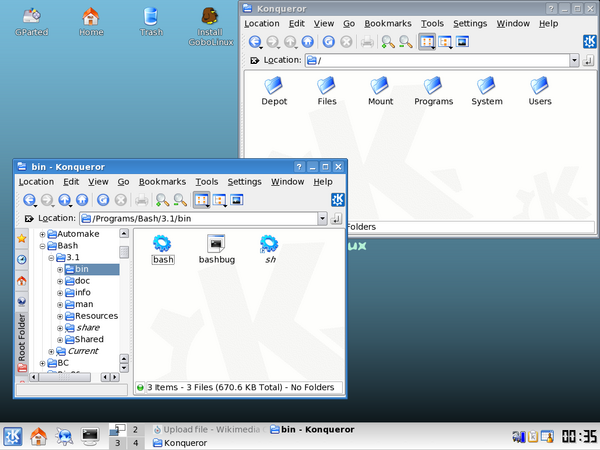Screen dimensions: 600x450
Task: Open Settings menu in root Konqueror window
Action: [470, 23]
